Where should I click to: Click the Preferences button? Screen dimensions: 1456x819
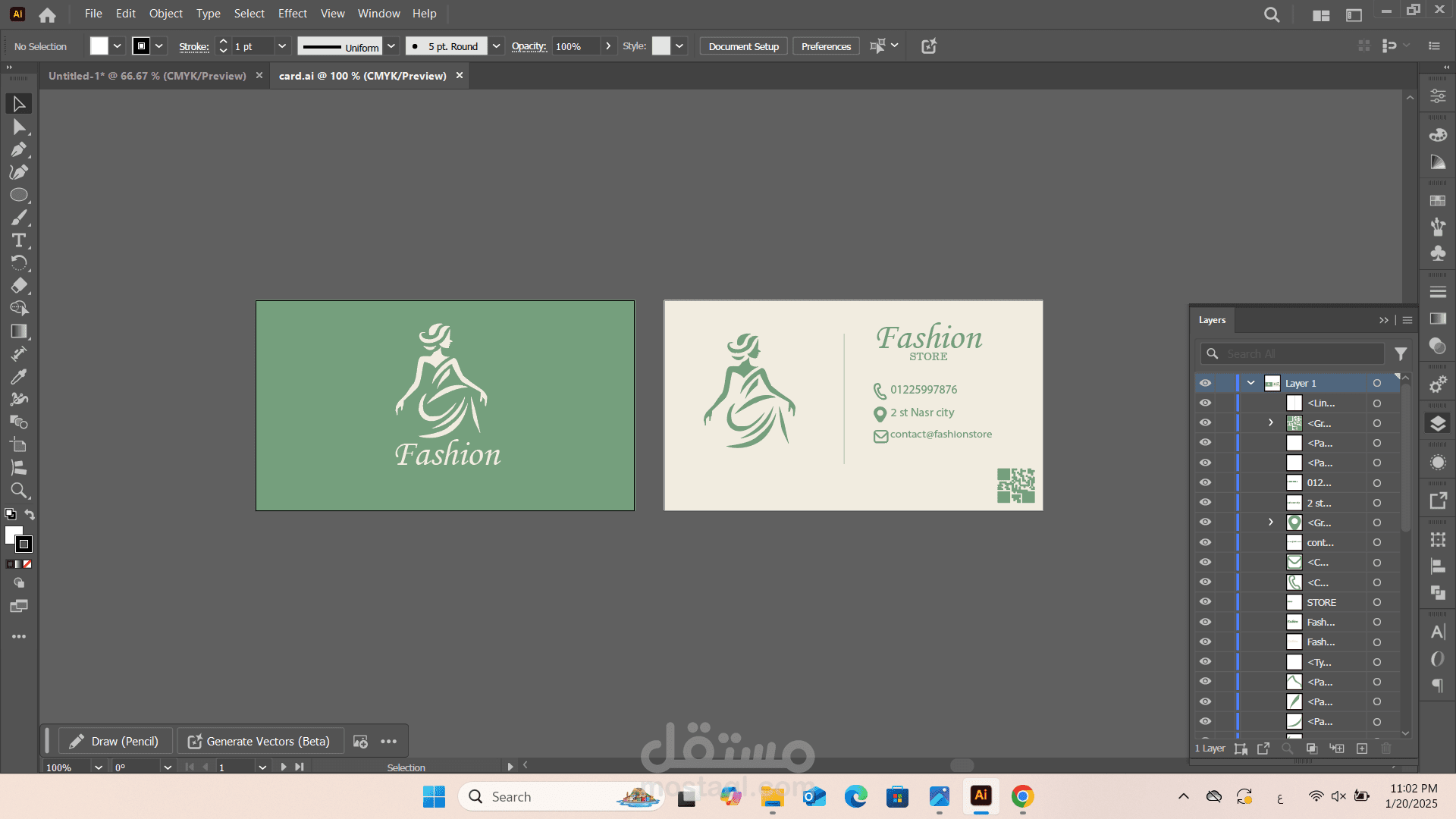[x=826, y=46]
